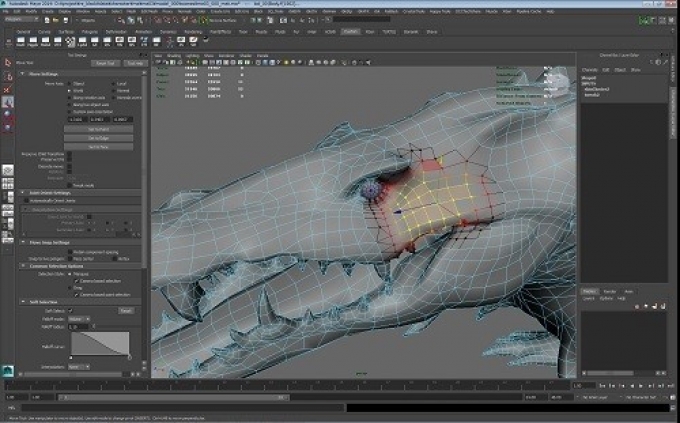Screen dimensions: 680x423
Task: Switch to the Surfaces shelf tab
Action: pyautogui.click(x=65, y=31)
